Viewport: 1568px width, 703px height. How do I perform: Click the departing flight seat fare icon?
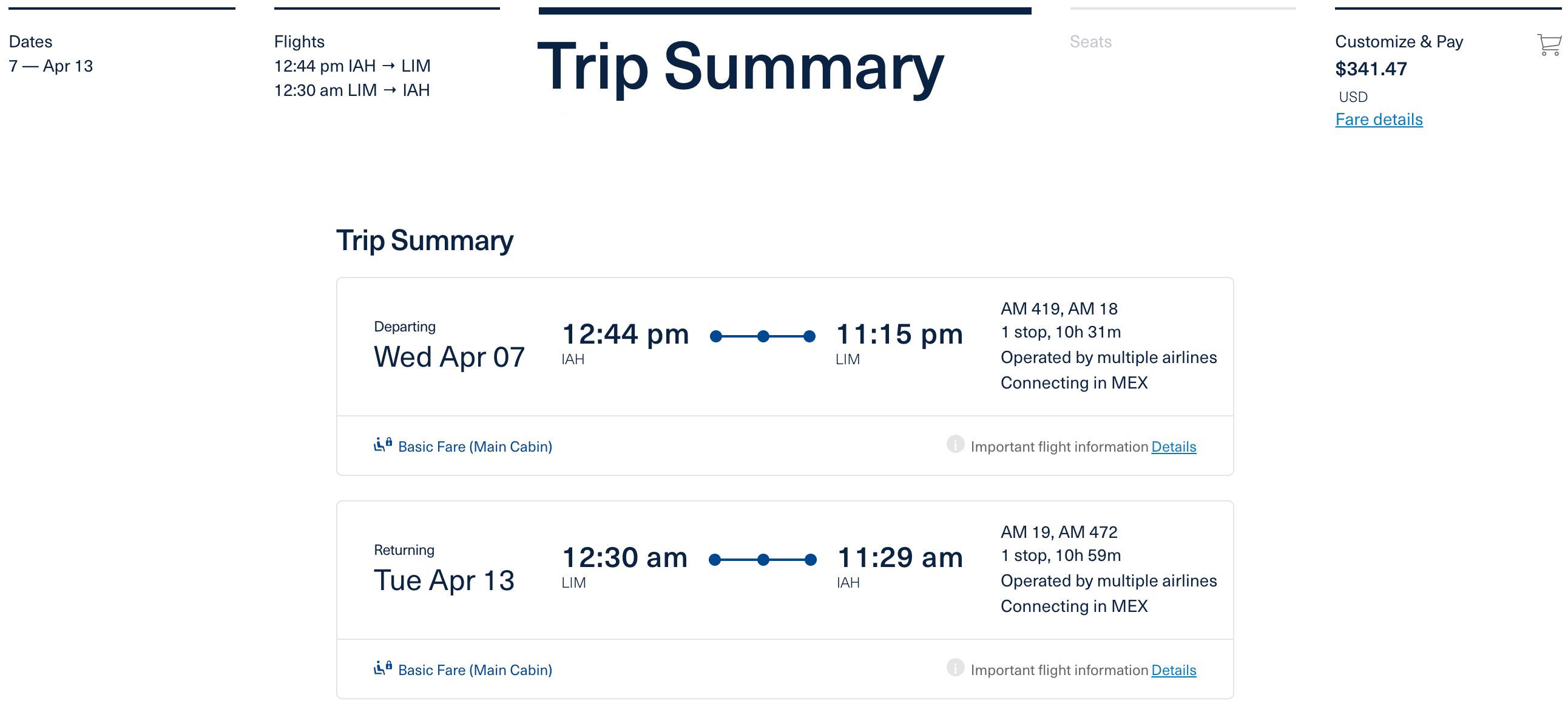382,445
